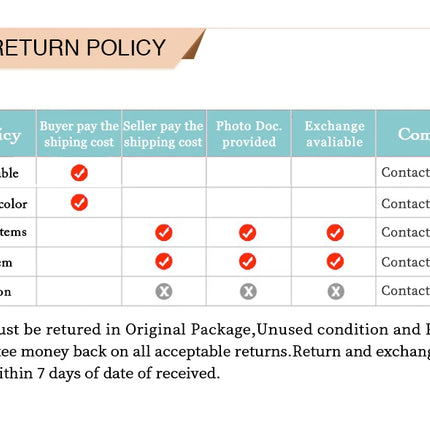
Task: Click the Exchange available checkmark in the items row
Action: [335, 232]
